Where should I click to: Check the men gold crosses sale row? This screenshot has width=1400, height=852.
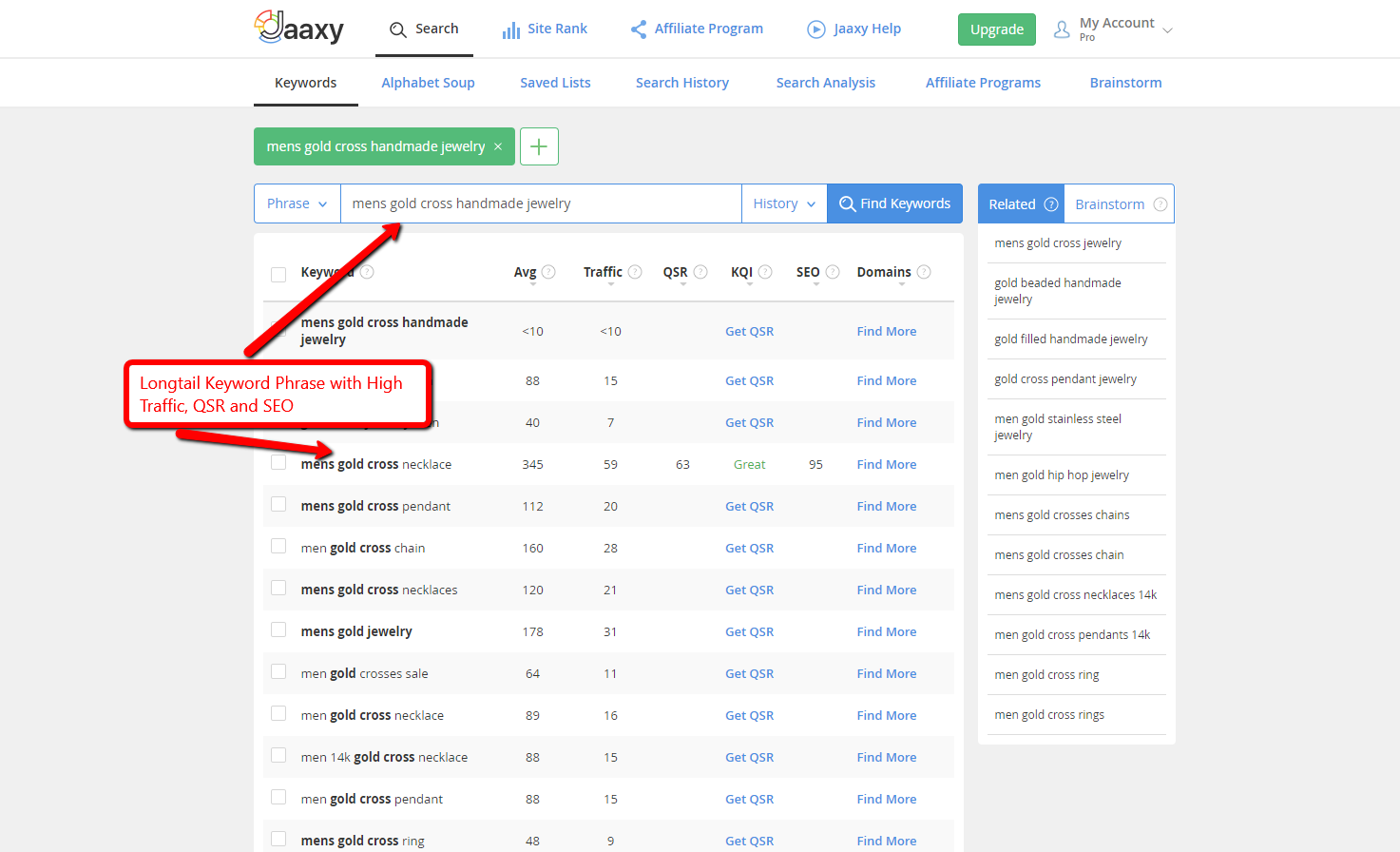278,671
